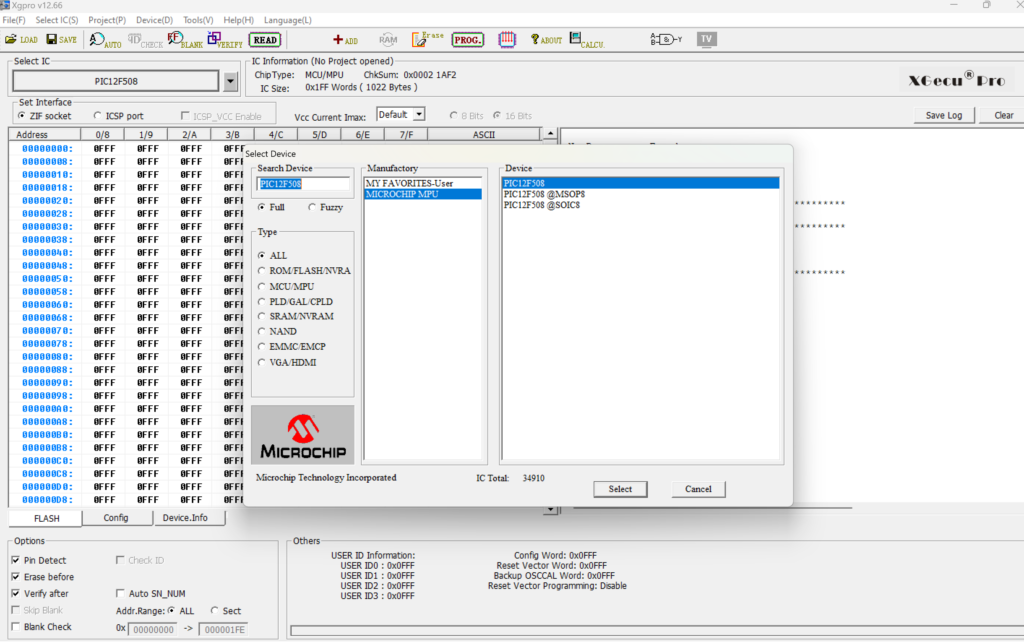The width and height of the screenshot is (1024, 642).
Task: Enable the Auto SN_NUM checkbox
Action: coord(121,593)
